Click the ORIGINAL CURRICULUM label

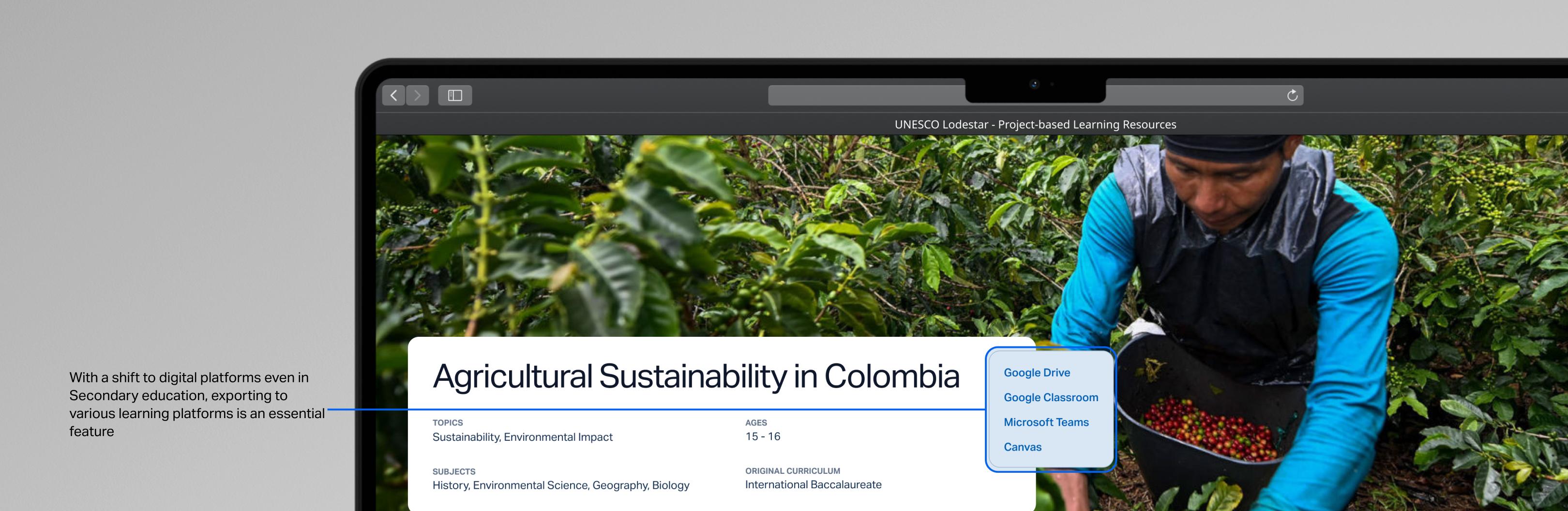[793, 471]
